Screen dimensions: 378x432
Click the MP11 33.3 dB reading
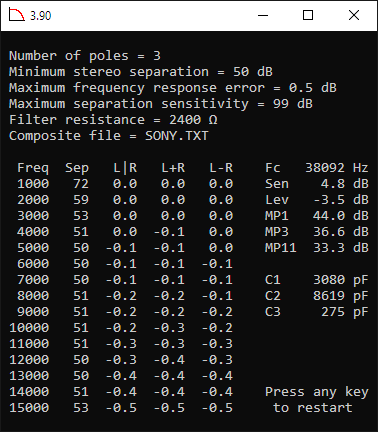317,248
